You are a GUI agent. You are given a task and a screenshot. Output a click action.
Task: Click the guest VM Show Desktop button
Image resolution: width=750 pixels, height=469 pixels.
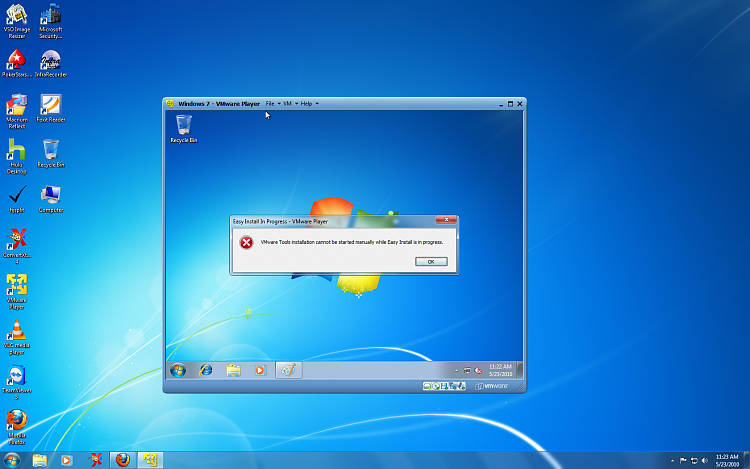[520, 370]
